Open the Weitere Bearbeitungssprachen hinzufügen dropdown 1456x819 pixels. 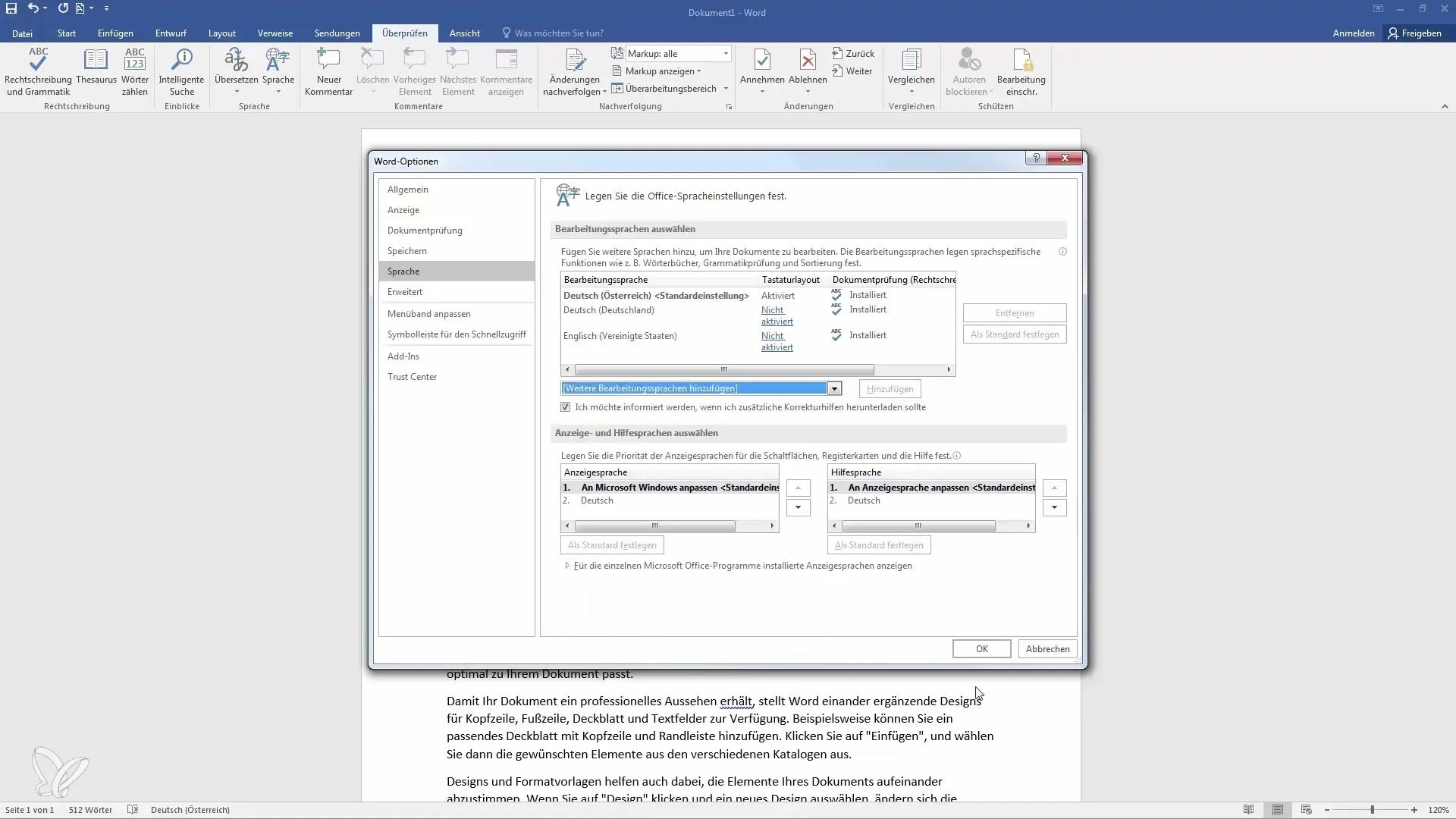point(834,388)
